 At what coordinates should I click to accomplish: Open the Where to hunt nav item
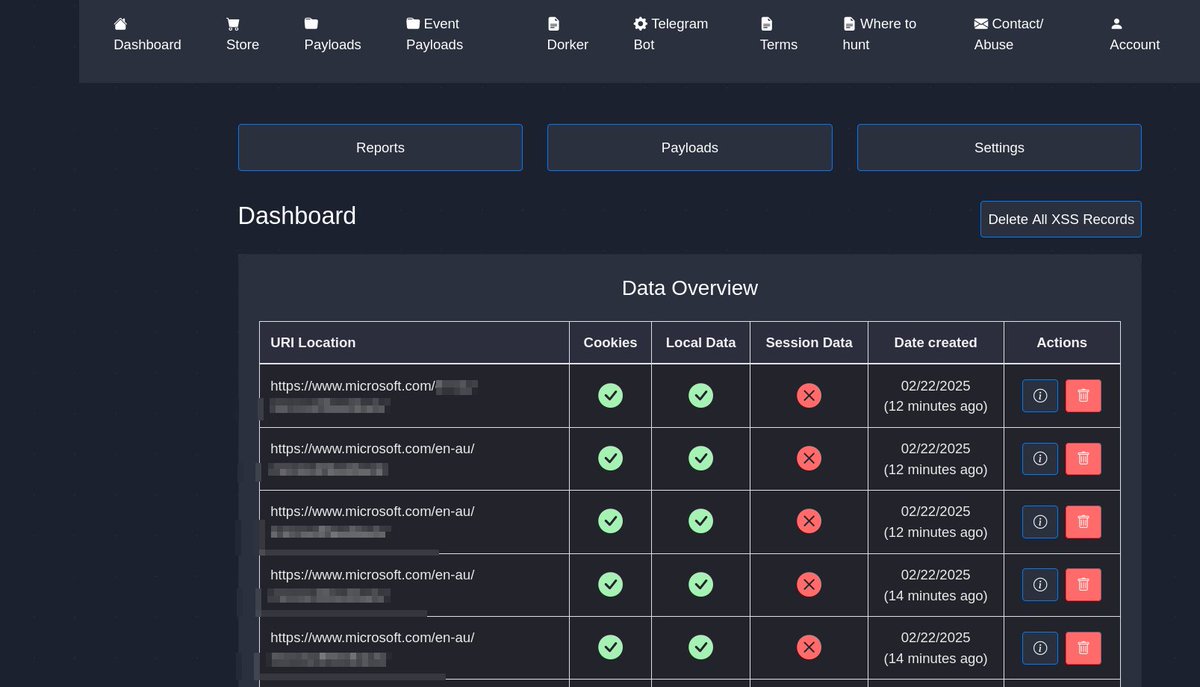[x=879, y=34]
